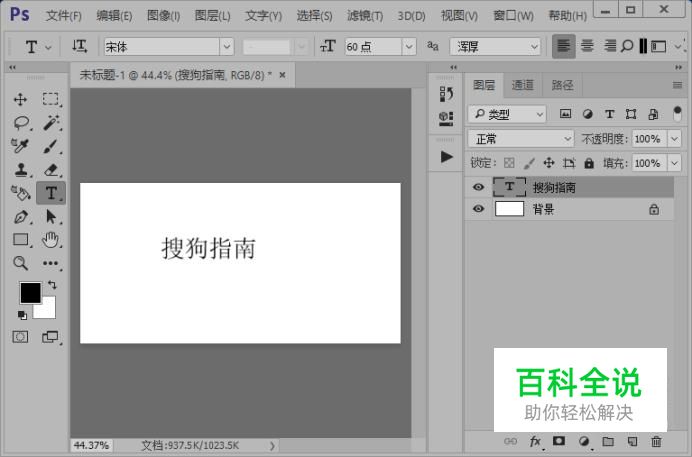Select the Eyedropper tool
The width and height of the screenshot is (692, 457).
pyautogui.click(x=20, y=146)
